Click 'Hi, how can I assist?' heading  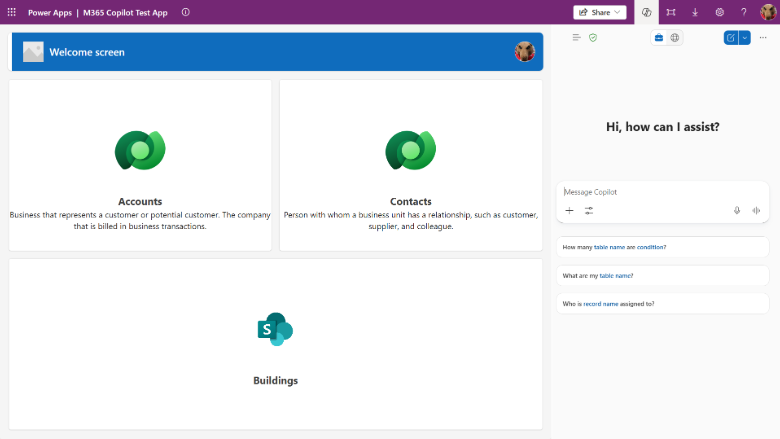tap(663, 127)
